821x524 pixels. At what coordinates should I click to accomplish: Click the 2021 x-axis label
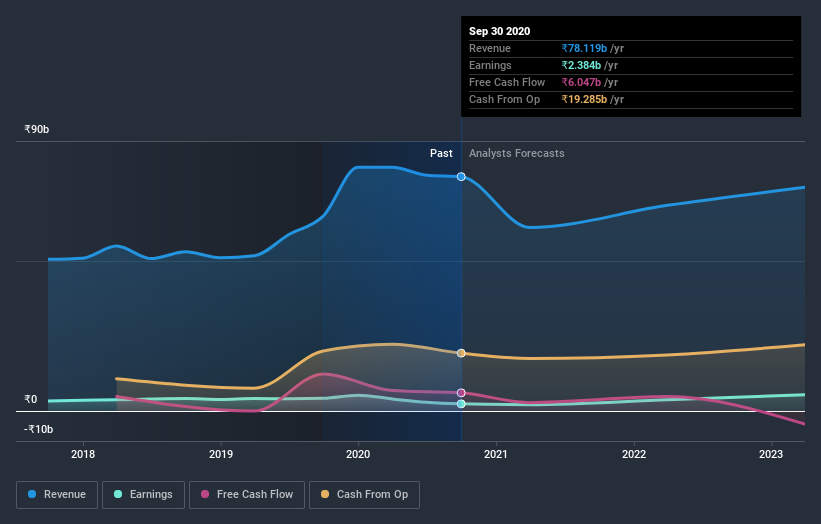coord(496,454)
